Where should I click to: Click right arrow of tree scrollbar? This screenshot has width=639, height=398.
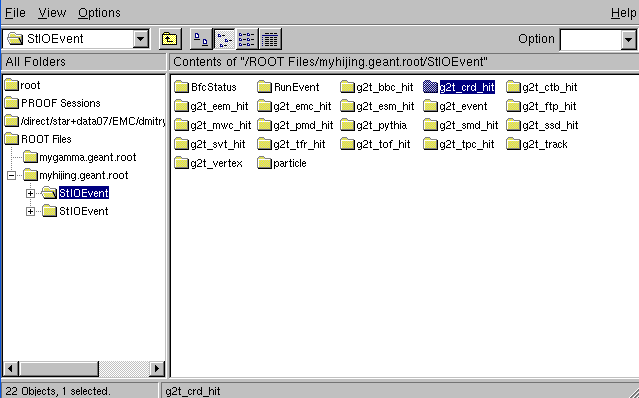pyautogui.click(x=156, y=369)
